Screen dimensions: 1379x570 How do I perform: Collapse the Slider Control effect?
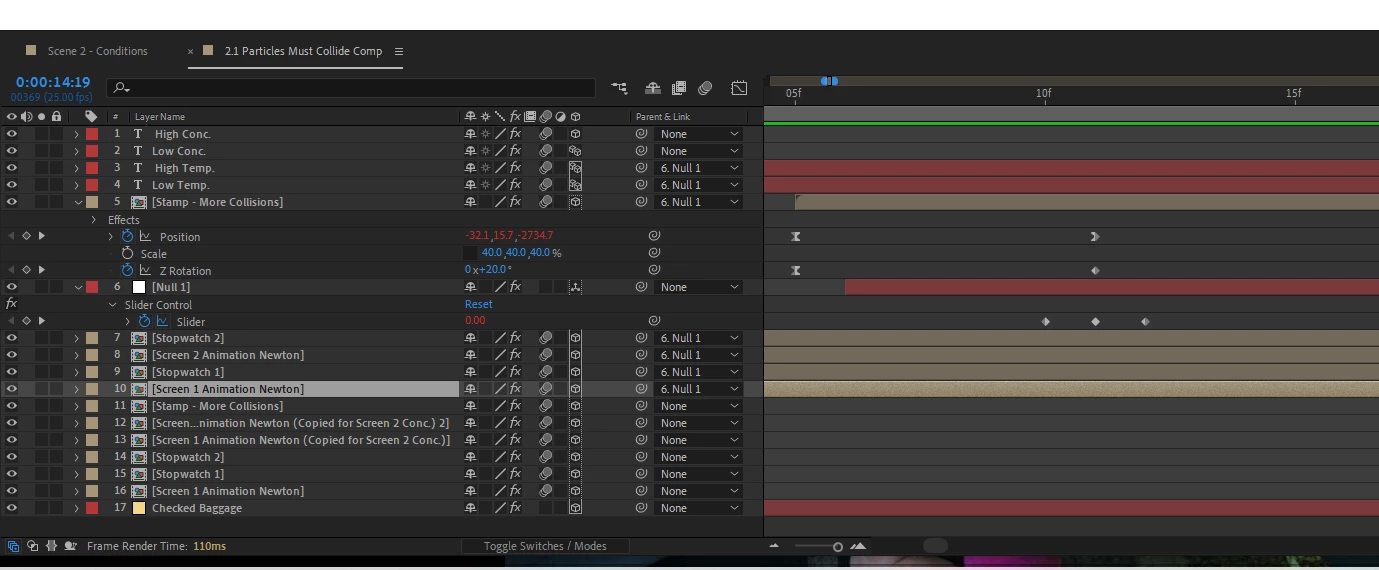111,304
